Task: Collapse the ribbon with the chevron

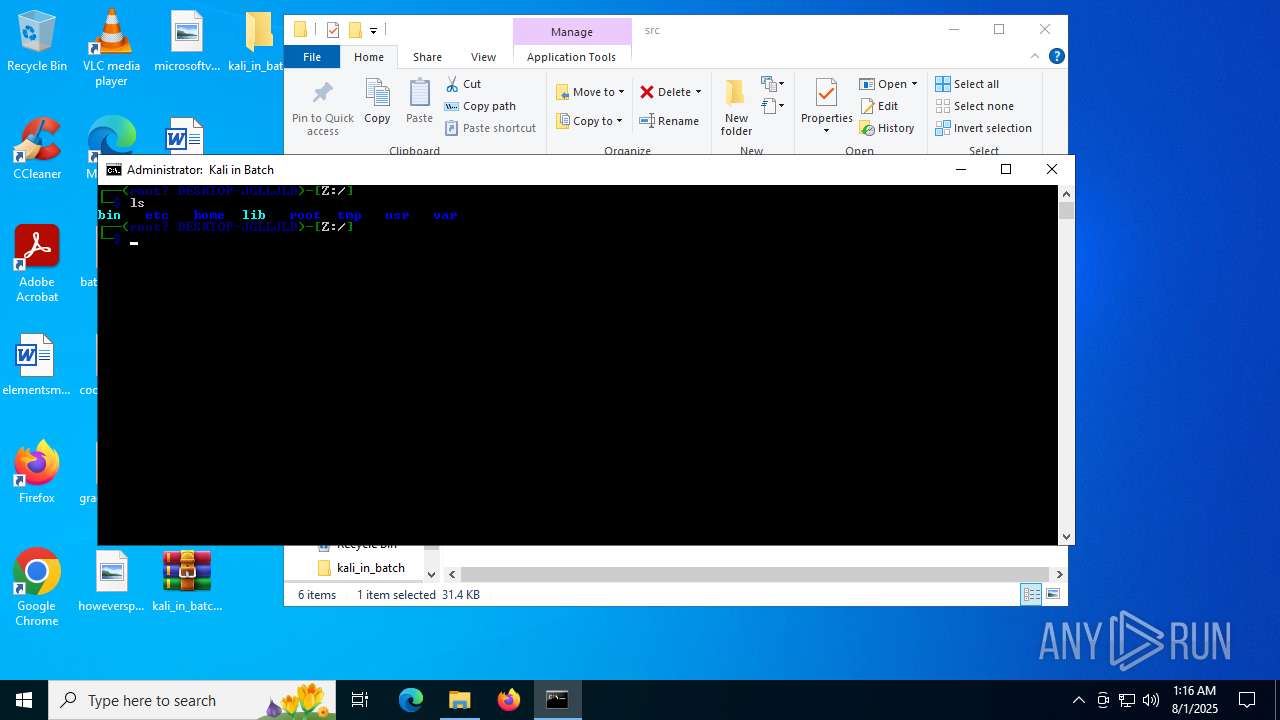Action: pyautogui.click(x=1035, y=56)
